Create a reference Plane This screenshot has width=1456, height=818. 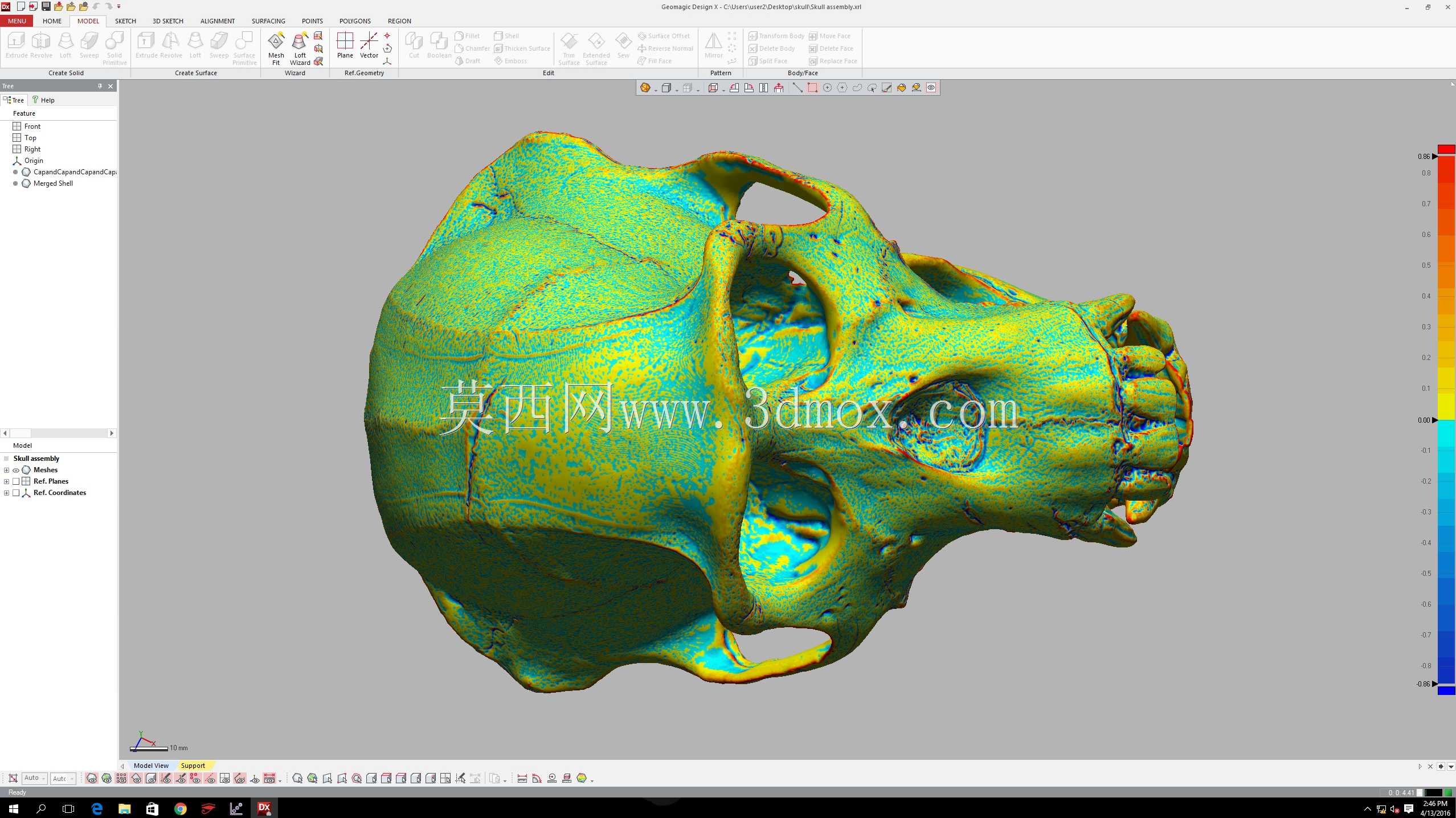pos(345,46)
